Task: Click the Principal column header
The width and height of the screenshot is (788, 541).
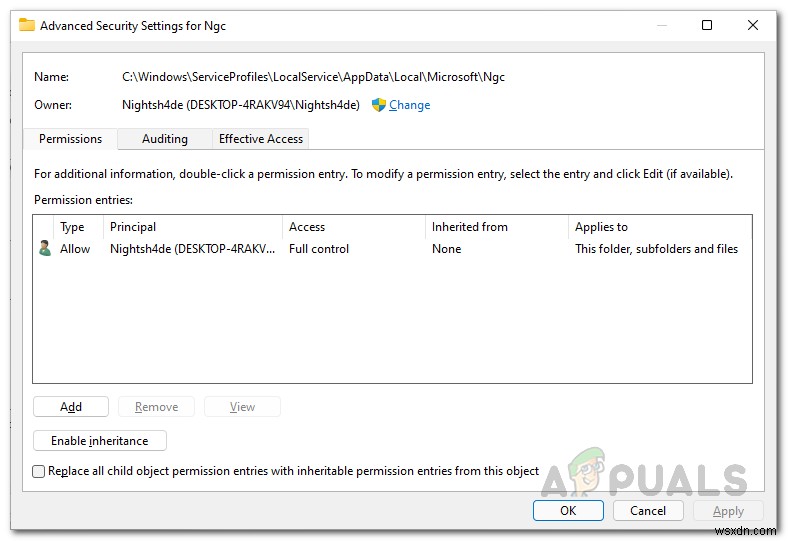Action: (x=192, y=227)
